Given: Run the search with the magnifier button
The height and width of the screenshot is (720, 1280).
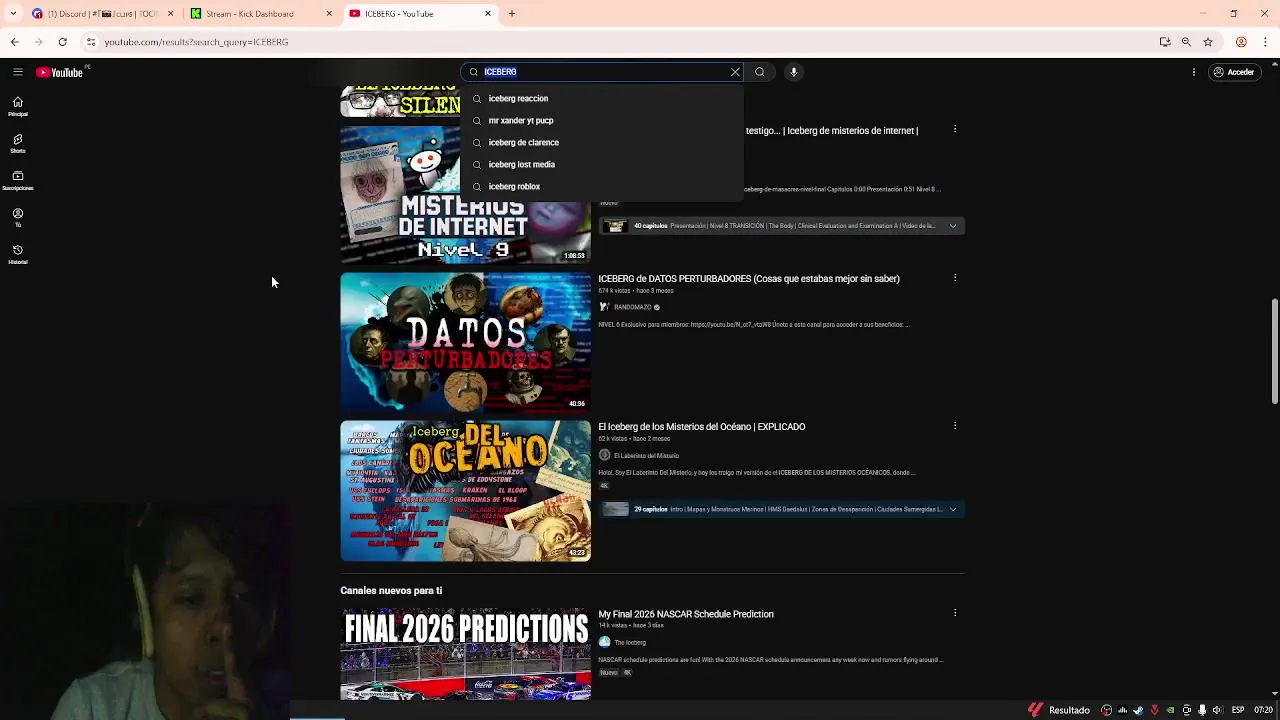Looking at the screenshot, I should click(x=760, y=72).
